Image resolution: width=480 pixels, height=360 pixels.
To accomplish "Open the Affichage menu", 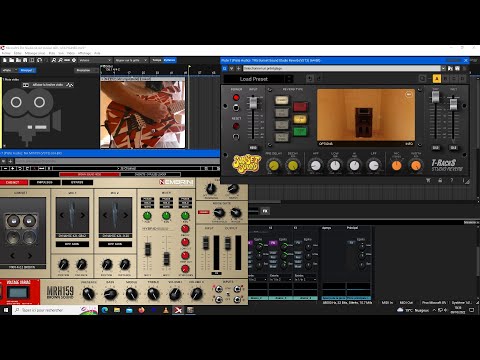I will 84,53.
